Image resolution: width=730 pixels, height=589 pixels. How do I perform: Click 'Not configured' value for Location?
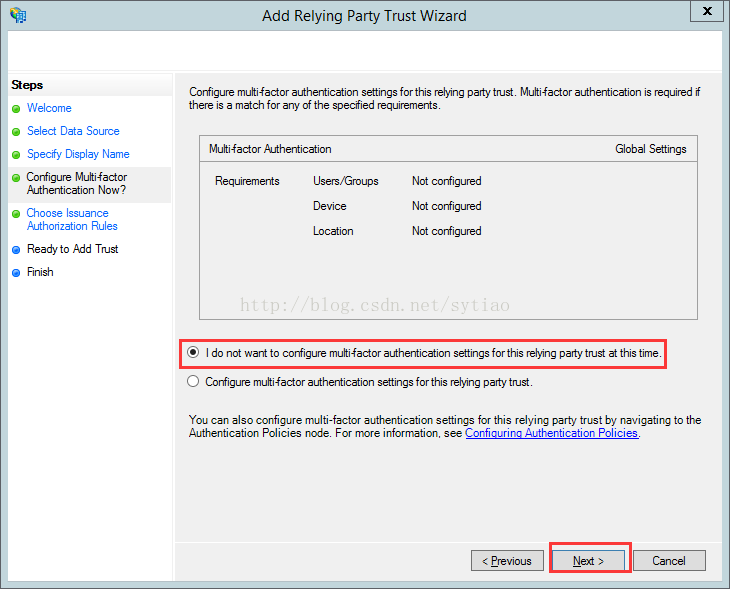446,231
